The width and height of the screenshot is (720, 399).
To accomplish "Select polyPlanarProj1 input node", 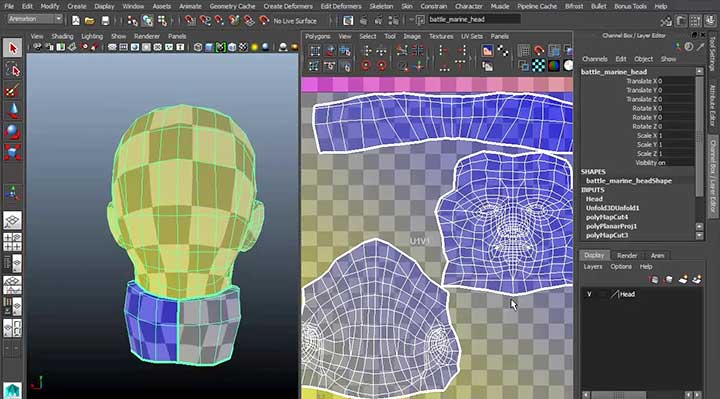I will pyautogui.click(x=611, y=226).
